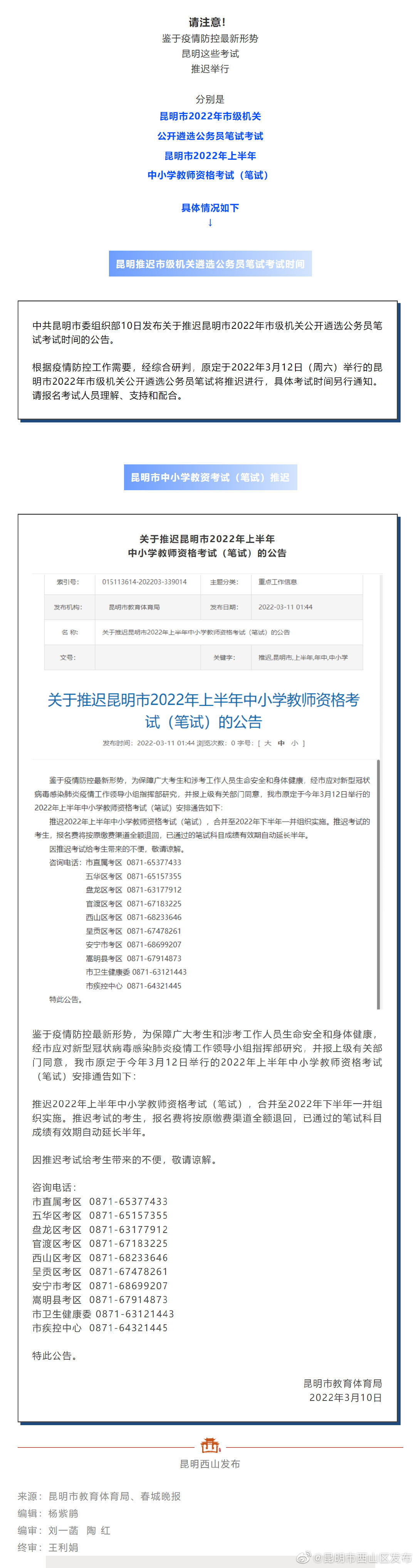Click embedded notice row 西山区考区 0871-68233646
Viewport: 416px width, 1568px height.
pos(133,917)
